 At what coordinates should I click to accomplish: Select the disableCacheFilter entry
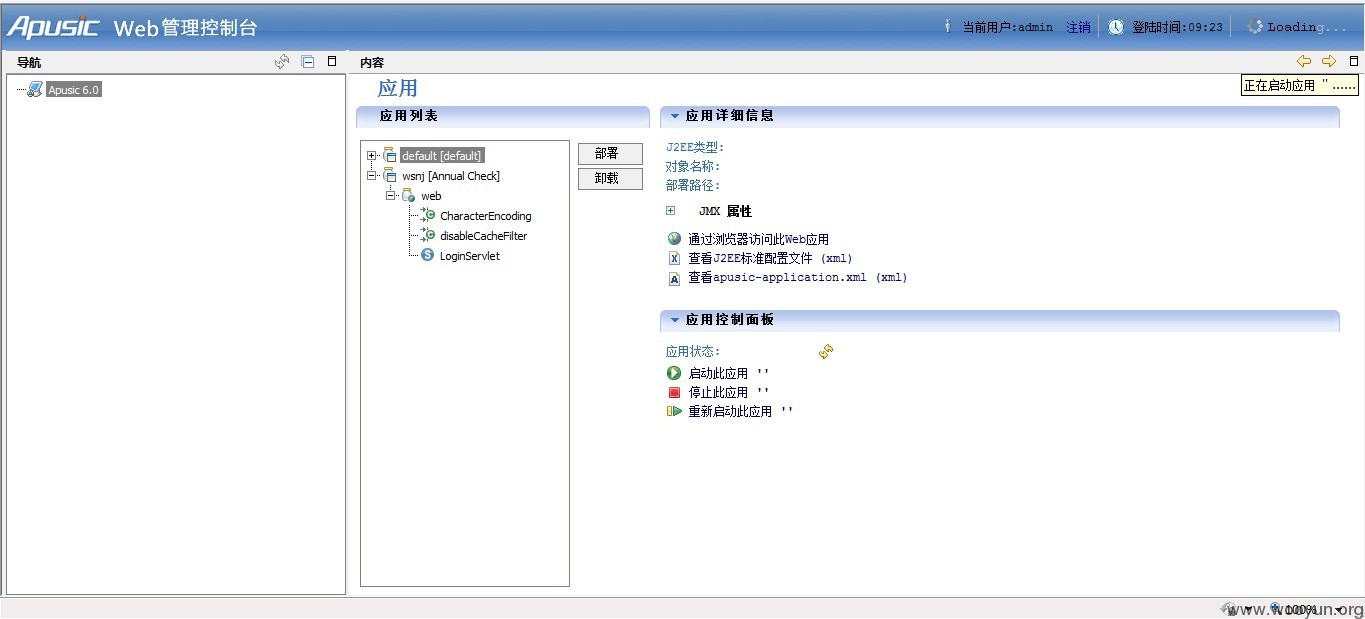[484, 236]
